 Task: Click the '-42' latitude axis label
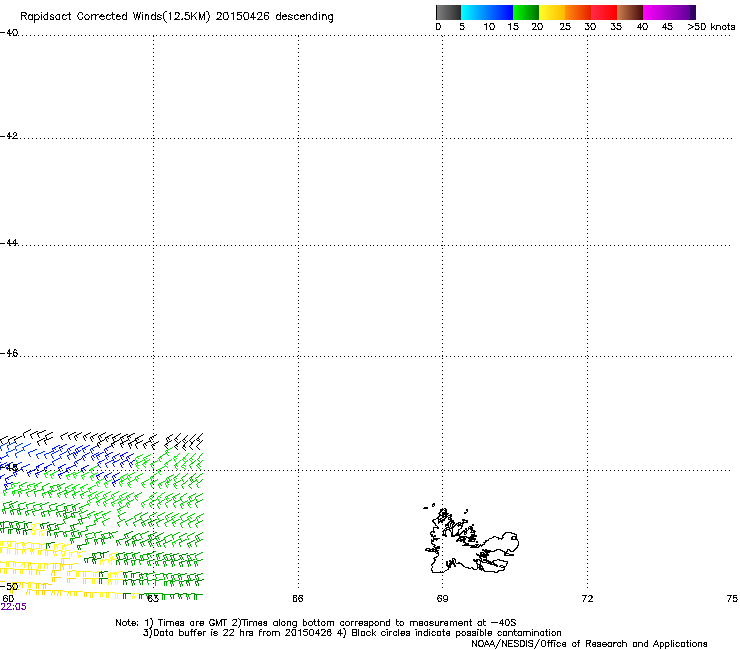pyautogui.click(x=9, y=136)
